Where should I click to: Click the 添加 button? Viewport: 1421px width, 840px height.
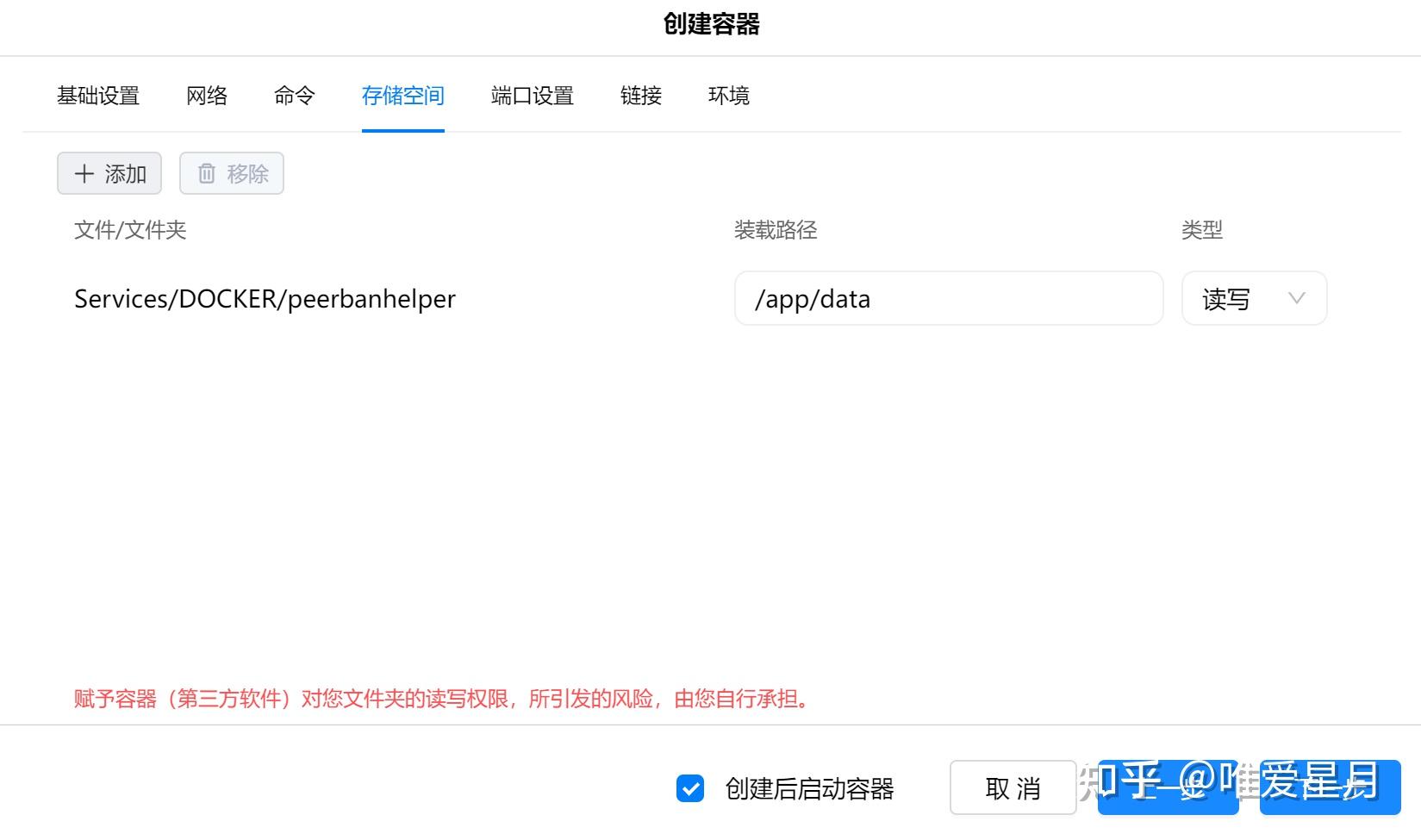[x=109, y=173]
